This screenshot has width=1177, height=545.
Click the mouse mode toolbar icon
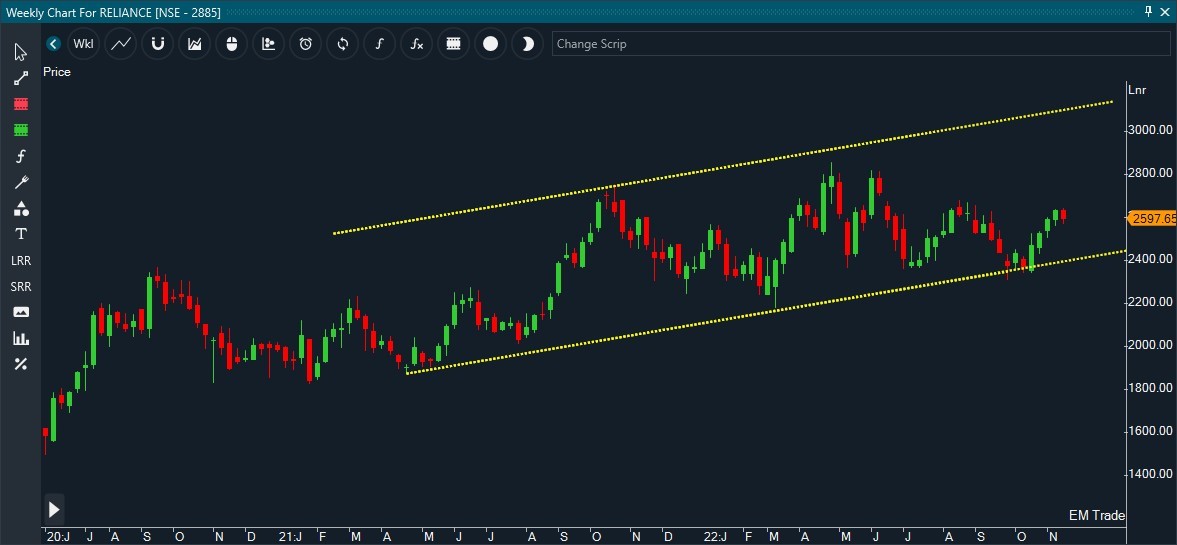click(x=231, y=44)
